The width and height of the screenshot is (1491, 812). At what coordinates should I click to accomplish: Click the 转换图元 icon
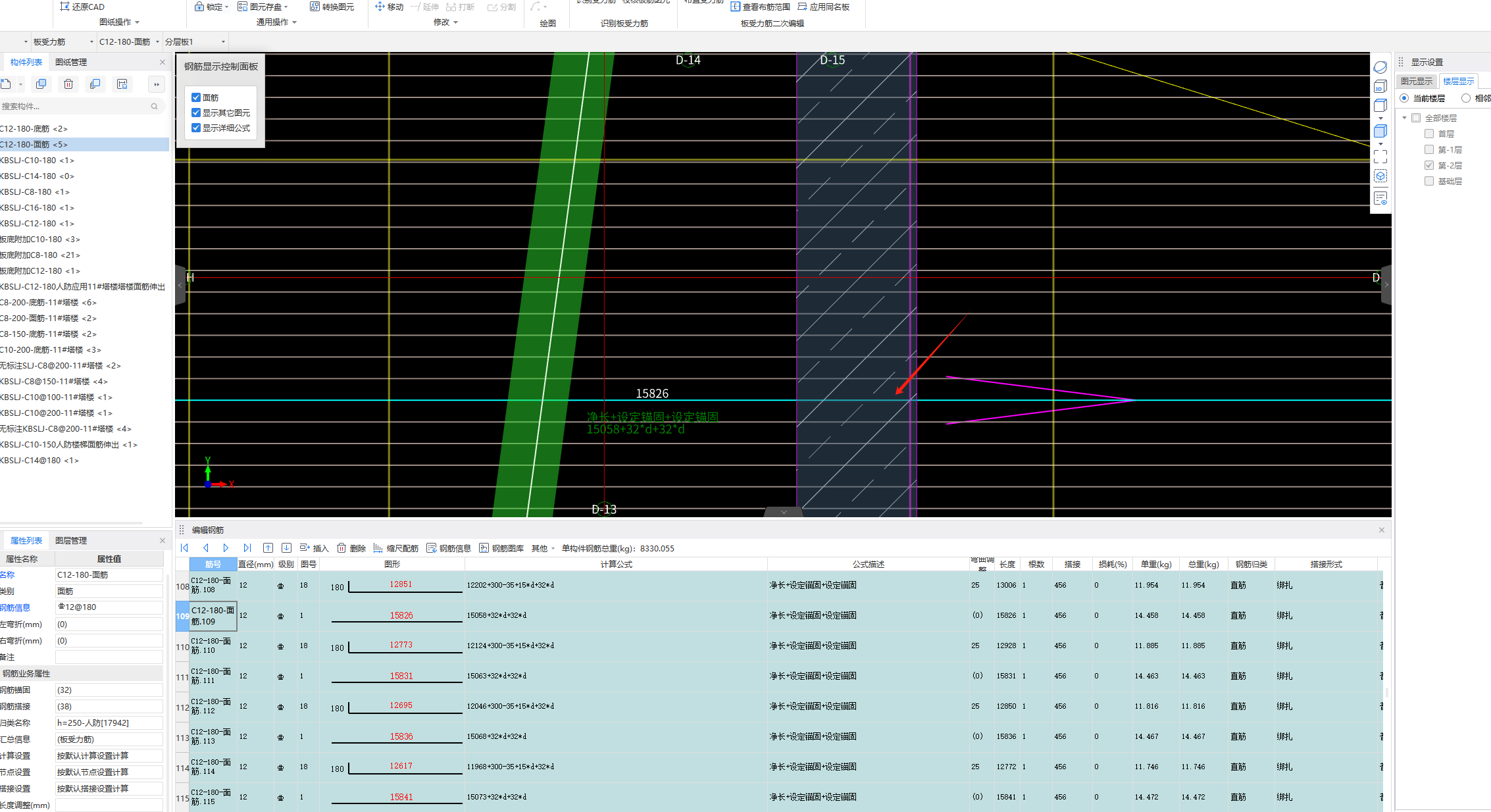click(x=315, y=7)
